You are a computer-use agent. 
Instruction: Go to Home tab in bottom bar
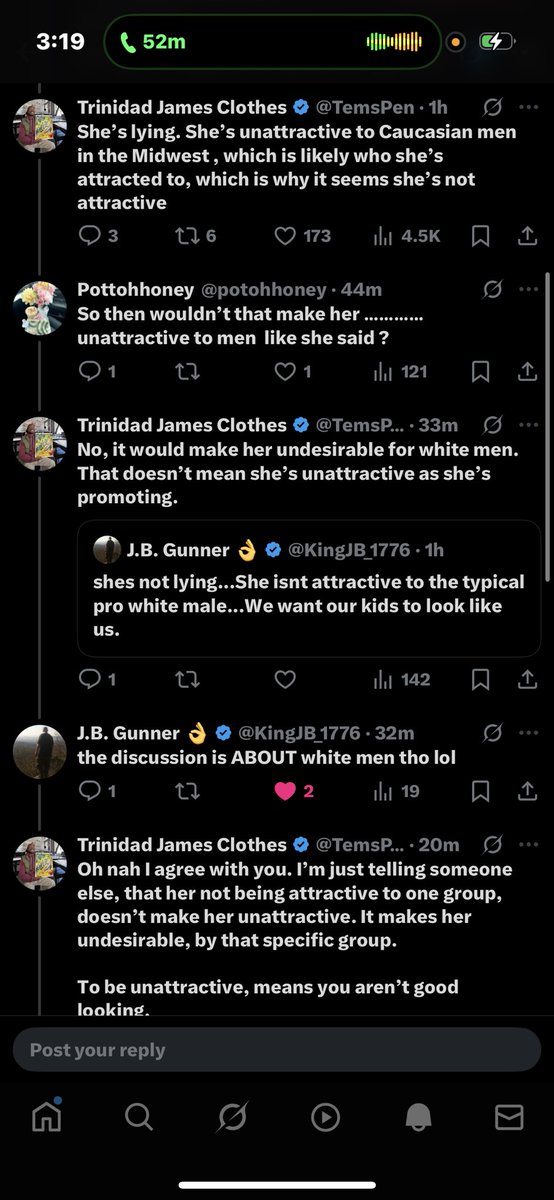click(x=46, y=1116)
